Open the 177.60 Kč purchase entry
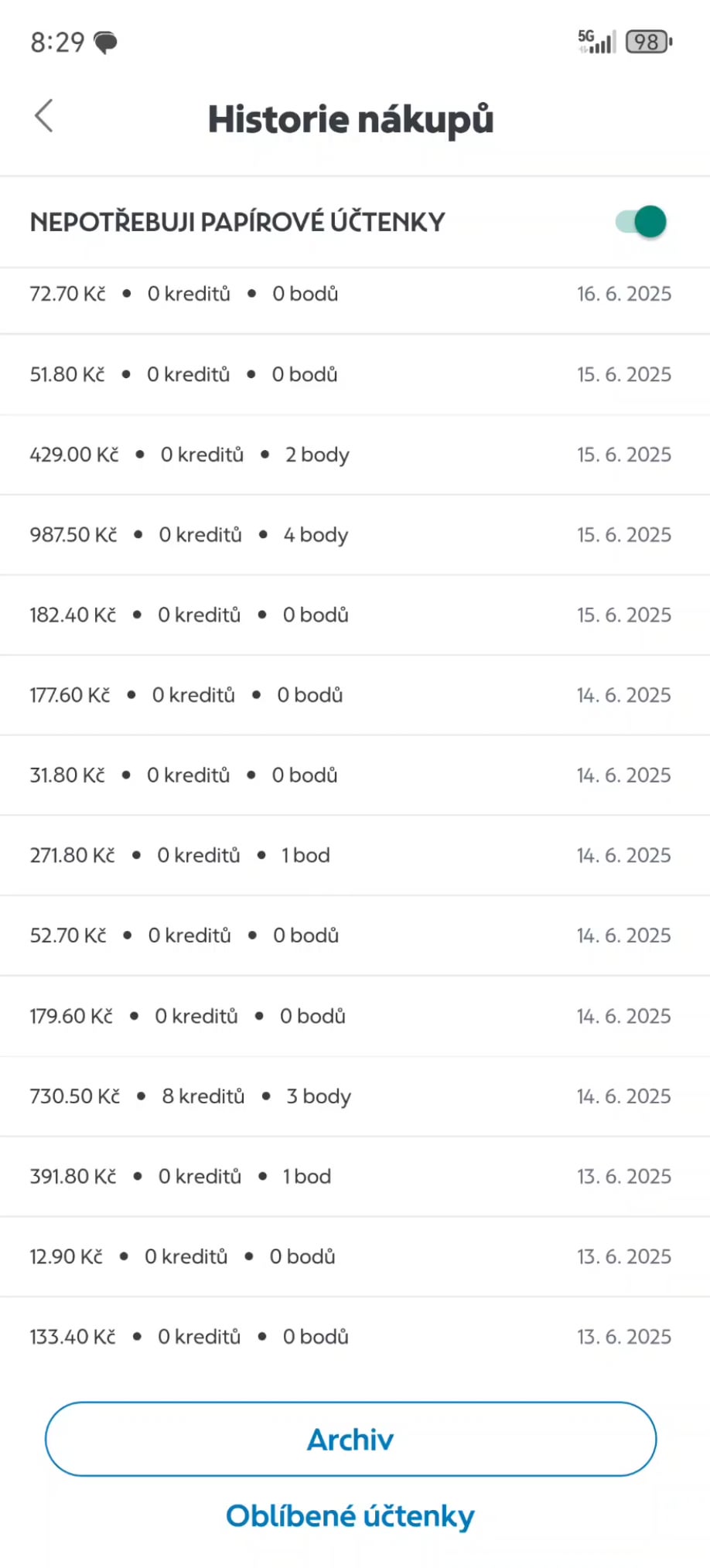The width and height of the screenshot is (710, 1568). click(x=355, y=695)
